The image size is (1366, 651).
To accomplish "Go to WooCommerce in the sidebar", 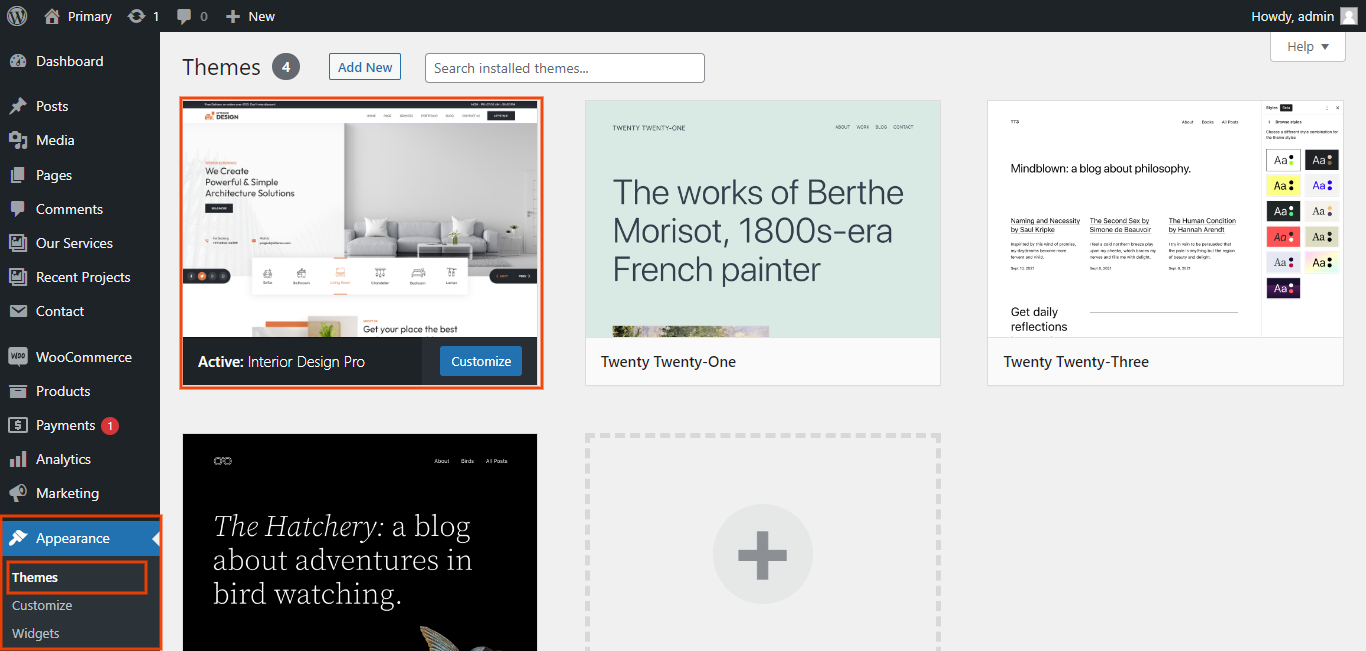I will [x=83, y=357].
